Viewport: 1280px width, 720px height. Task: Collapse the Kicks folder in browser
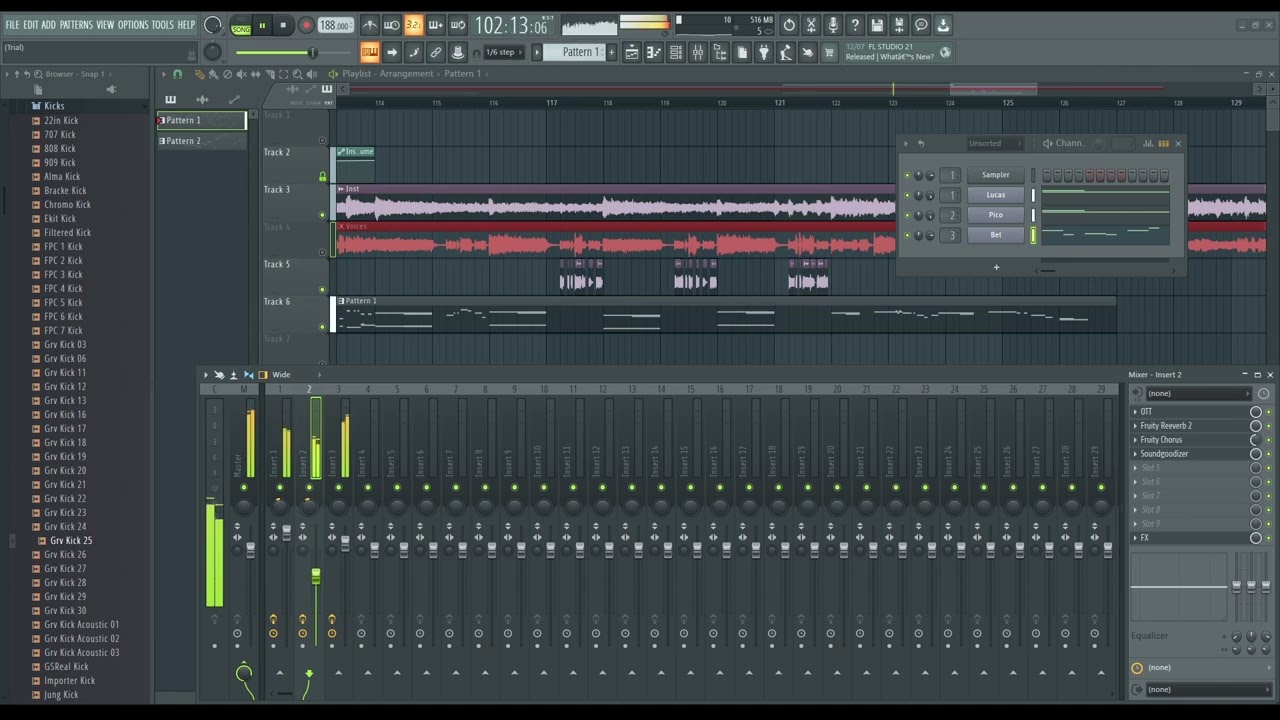click(54, 106)
